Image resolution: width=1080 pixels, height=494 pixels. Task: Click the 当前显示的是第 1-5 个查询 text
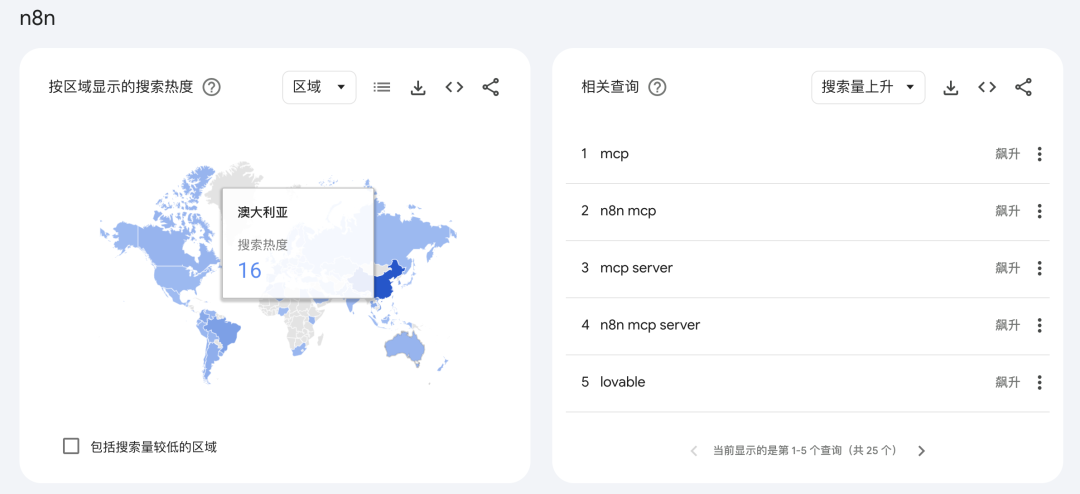point(804,451)
